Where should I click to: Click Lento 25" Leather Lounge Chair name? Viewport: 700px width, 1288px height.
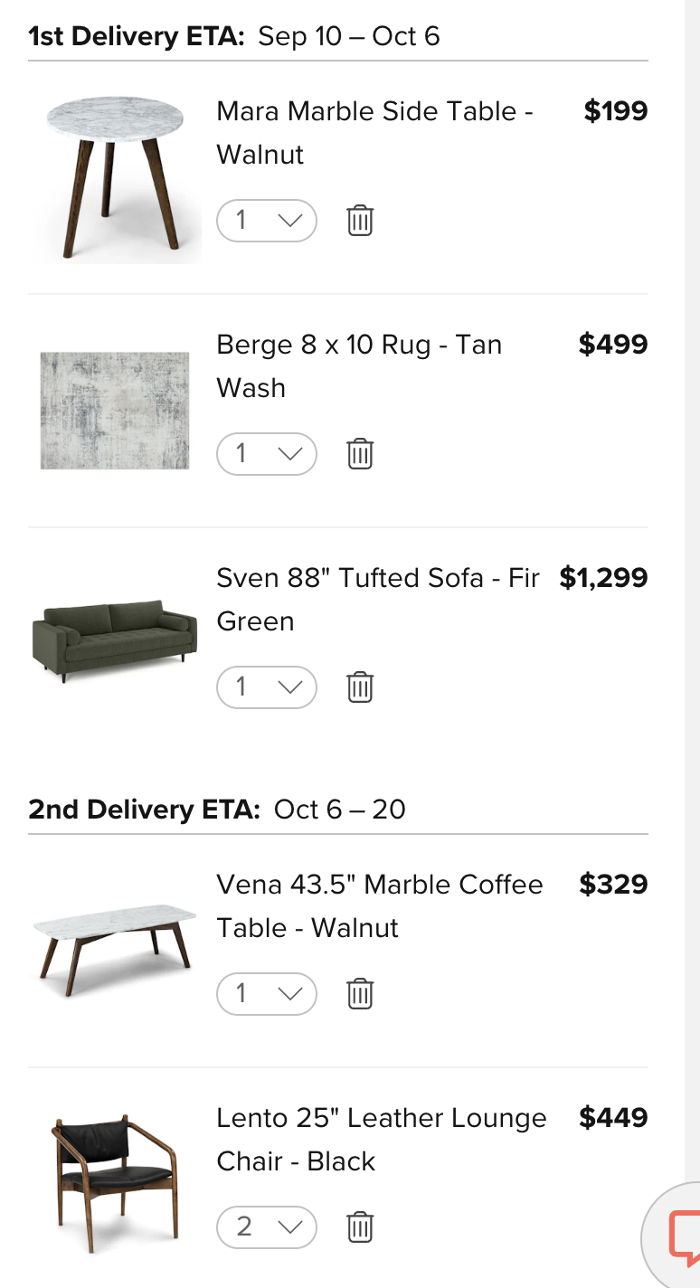click(381, 1139)
